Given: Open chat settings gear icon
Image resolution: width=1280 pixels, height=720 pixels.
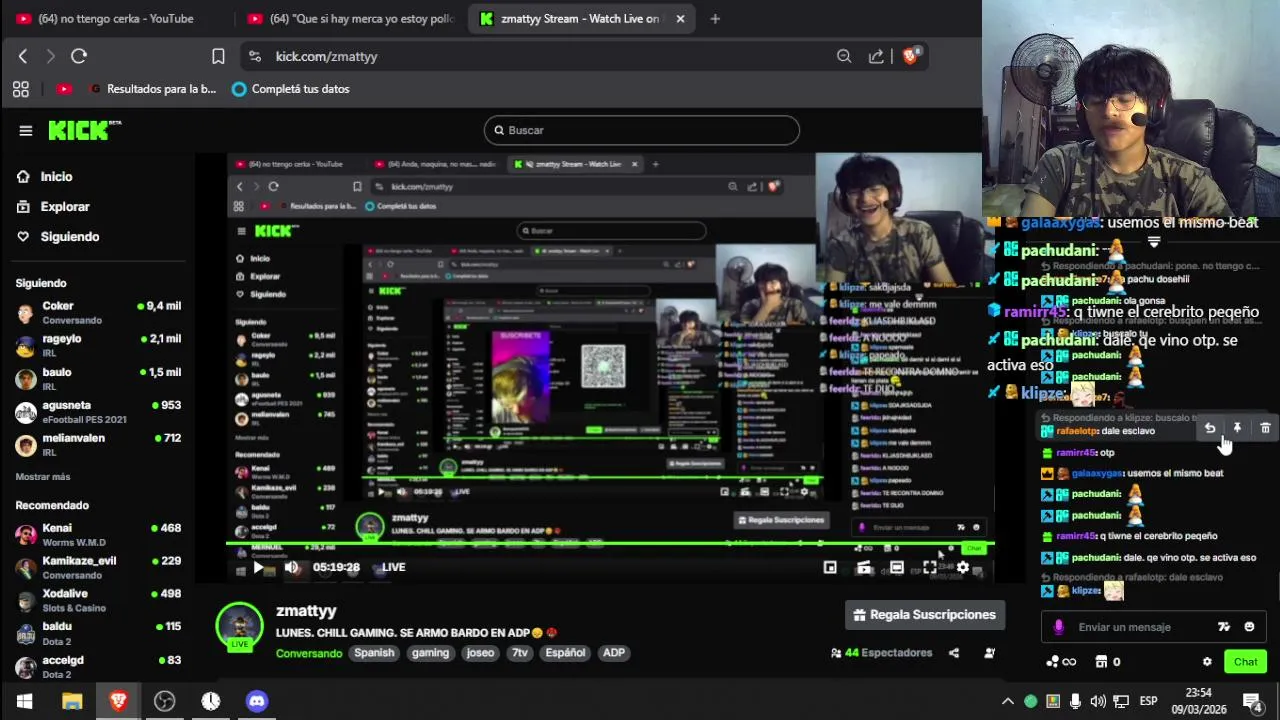Looking at the screenshot, I should (1207, 662).
